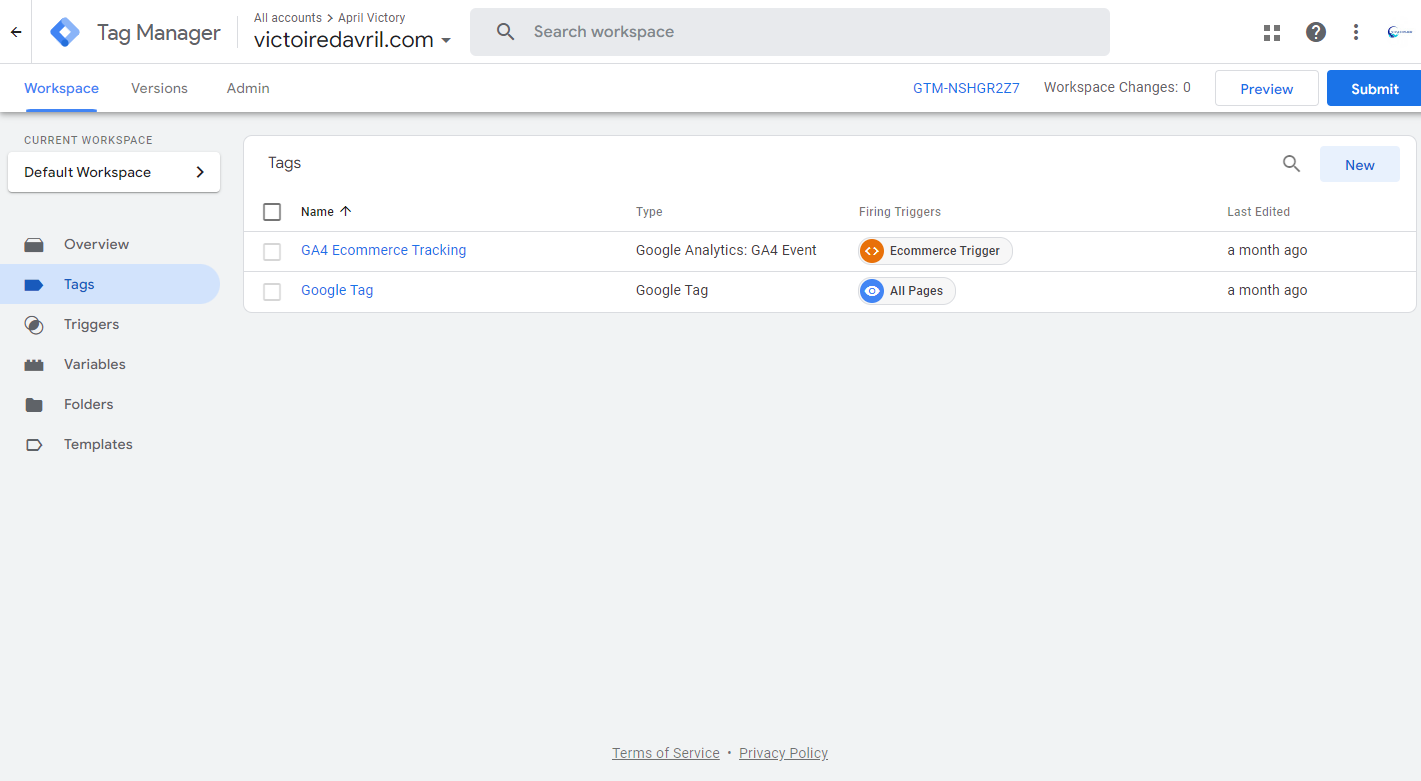Click the Templates sidebar icon
The height and width of the screenshot is (781, 1421).
point(34,445)
